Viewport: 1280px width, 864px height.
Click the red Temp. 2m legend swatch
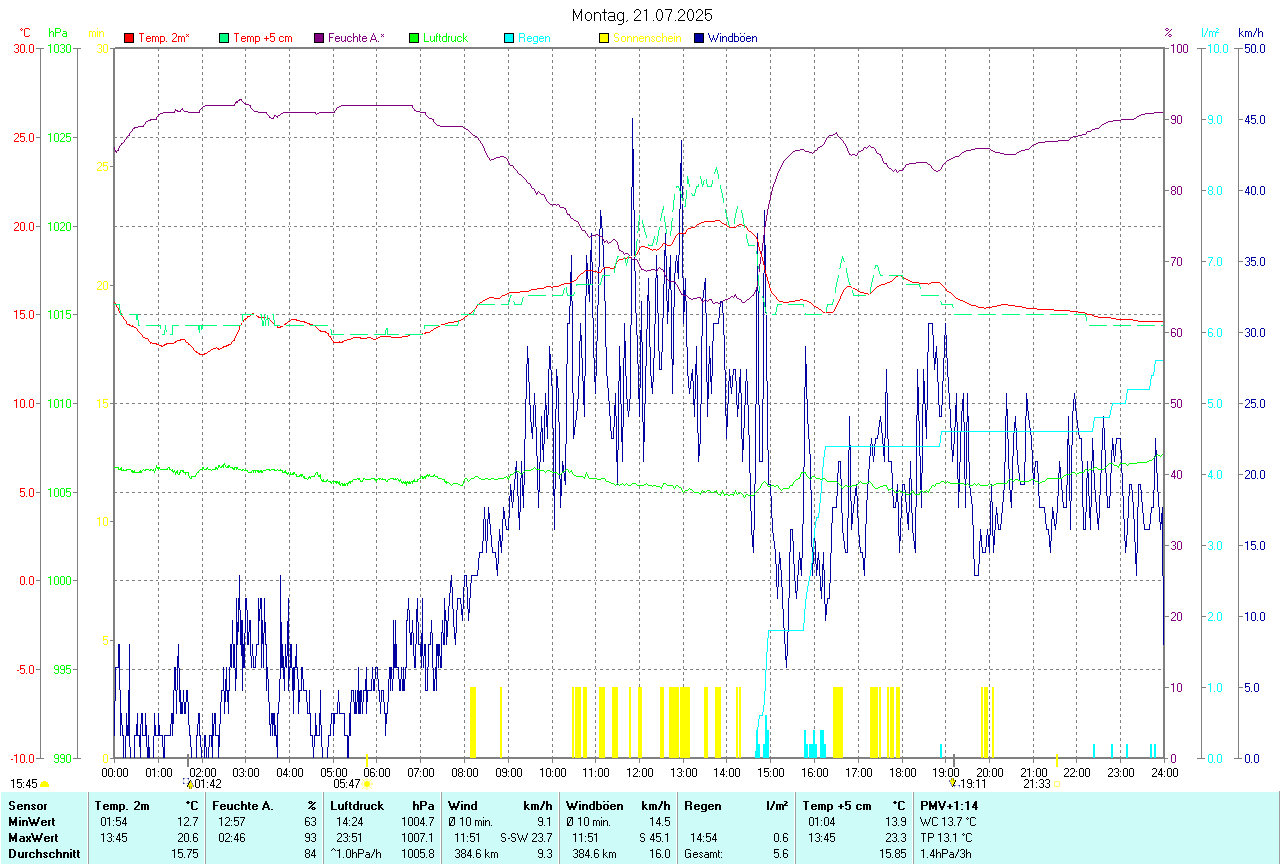129,38
